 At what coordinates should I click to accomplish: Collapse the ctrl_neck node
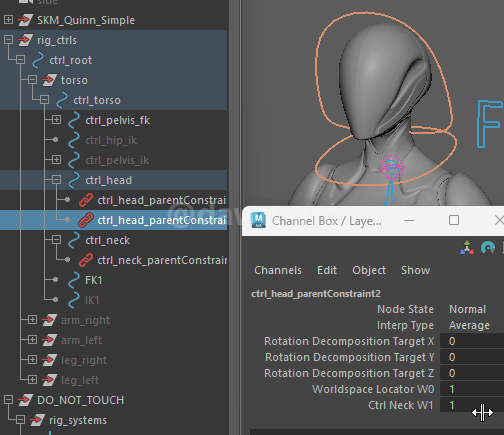56,240
